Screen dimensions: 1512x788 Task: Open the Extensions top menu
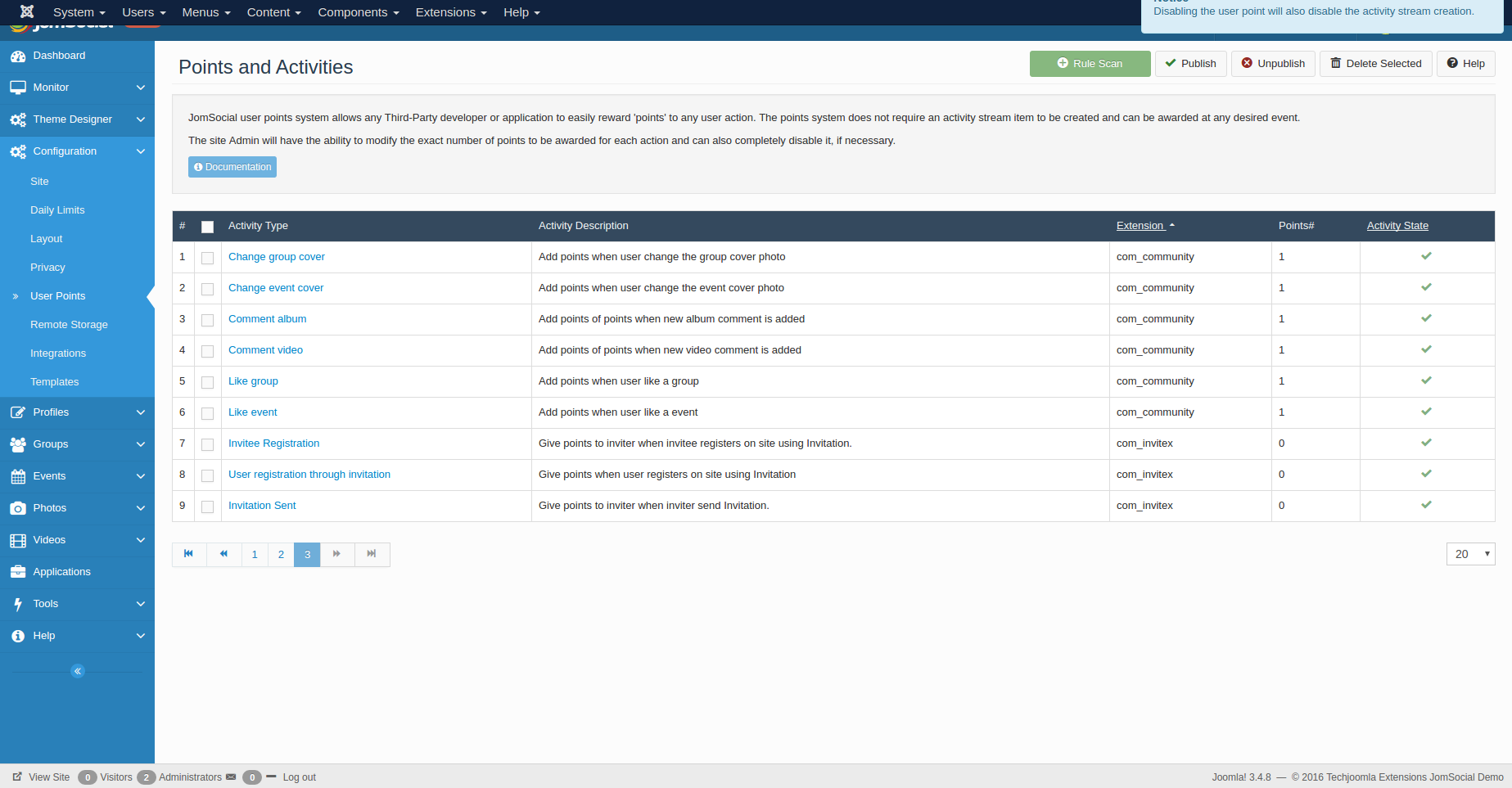click(x=450, y=12)
